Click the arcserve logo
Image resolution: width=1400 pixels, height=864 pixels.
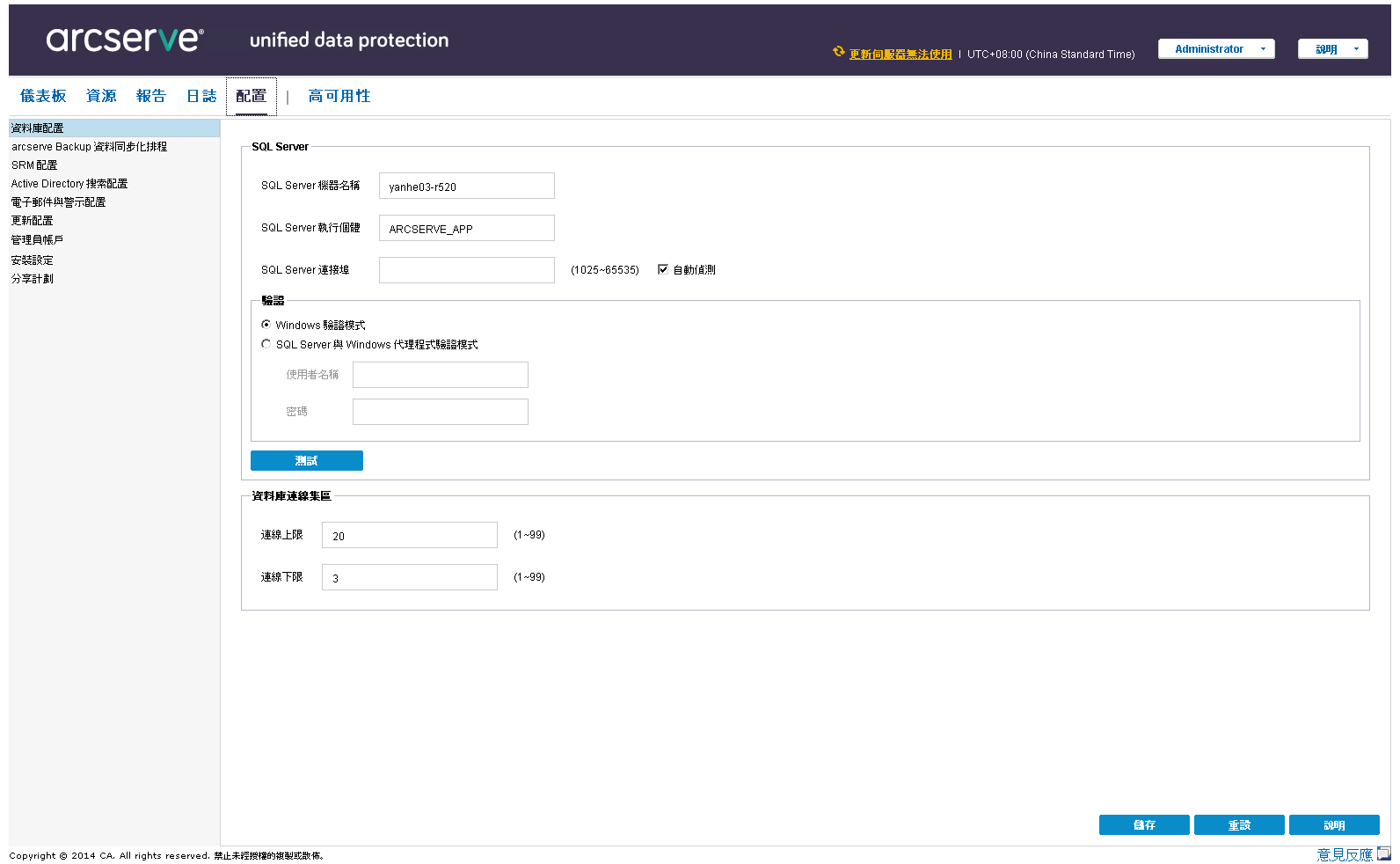pos(125,40)
